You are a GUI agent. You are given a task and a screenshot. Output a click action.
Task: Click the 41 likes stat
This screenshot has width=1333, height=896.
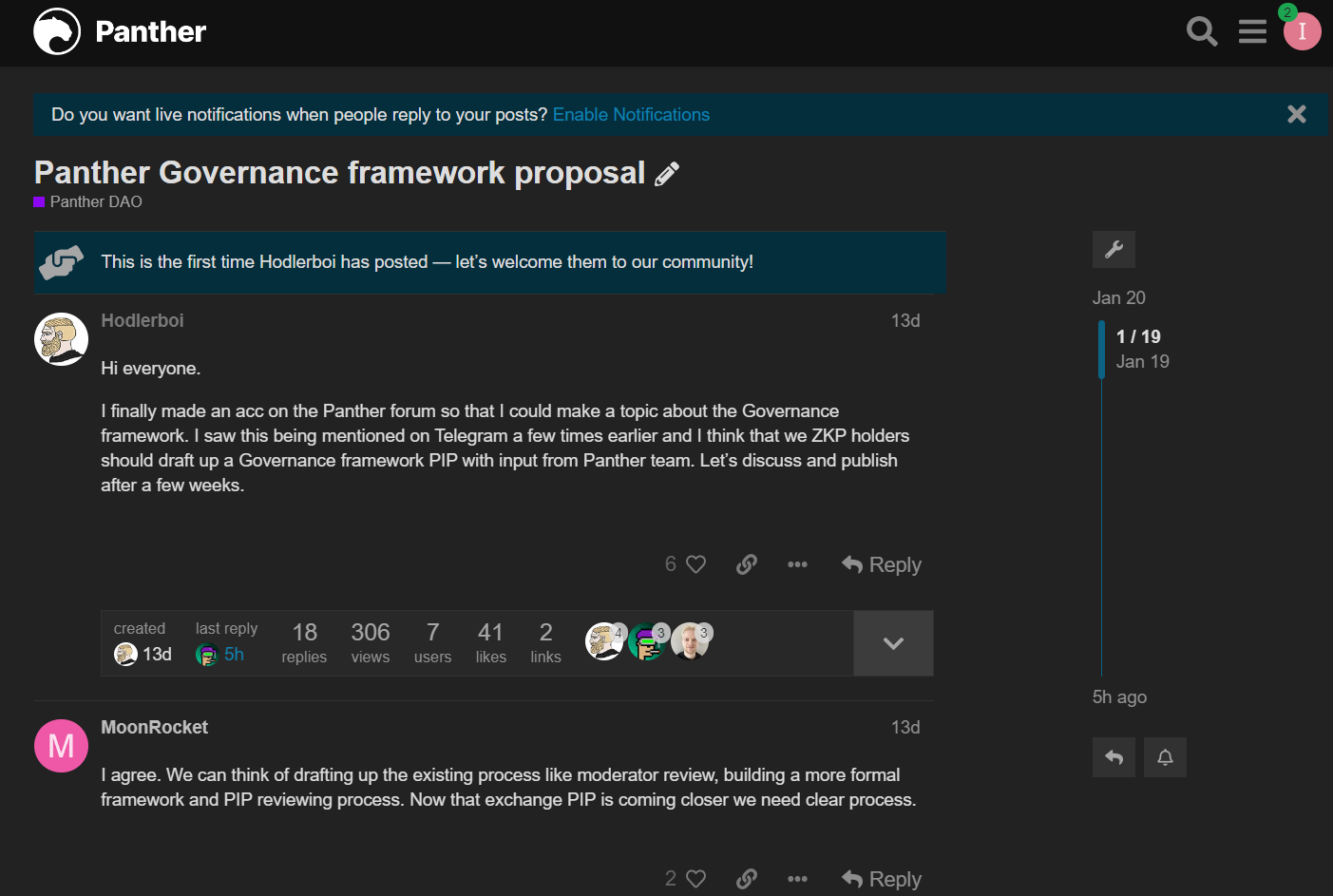pyautogui.click(x=490, y=643)
